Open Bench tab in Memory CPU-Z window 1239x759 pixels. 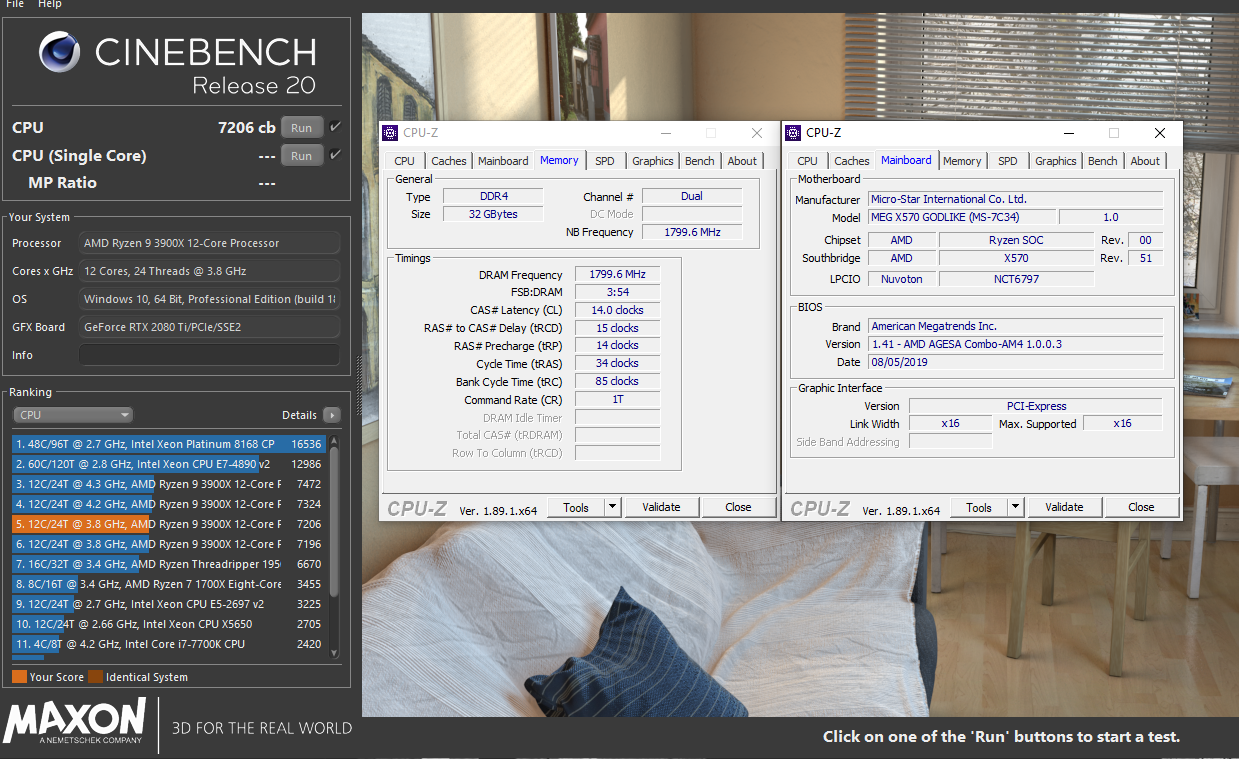pos(700,161)
